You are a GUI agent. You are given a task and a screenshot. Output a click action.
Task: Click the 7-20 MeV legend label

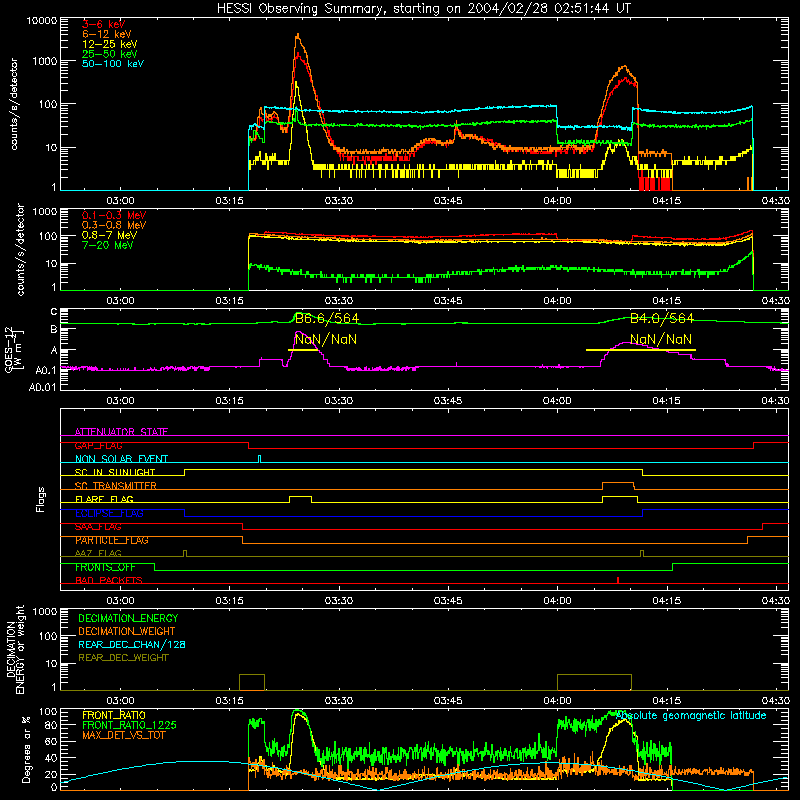coord(108,245)
